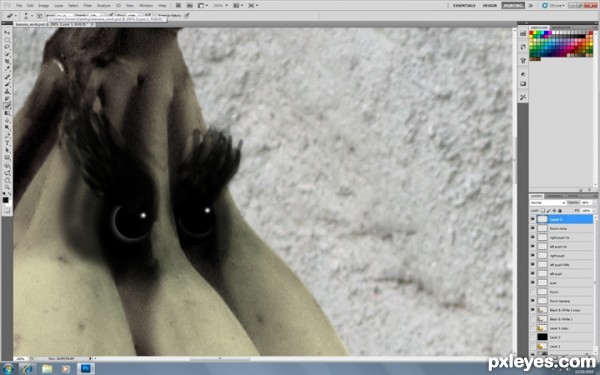The height and width of the screenshot is (375, 600).
Task: Switch to the Paths tab
Action: tap(572, 196)
